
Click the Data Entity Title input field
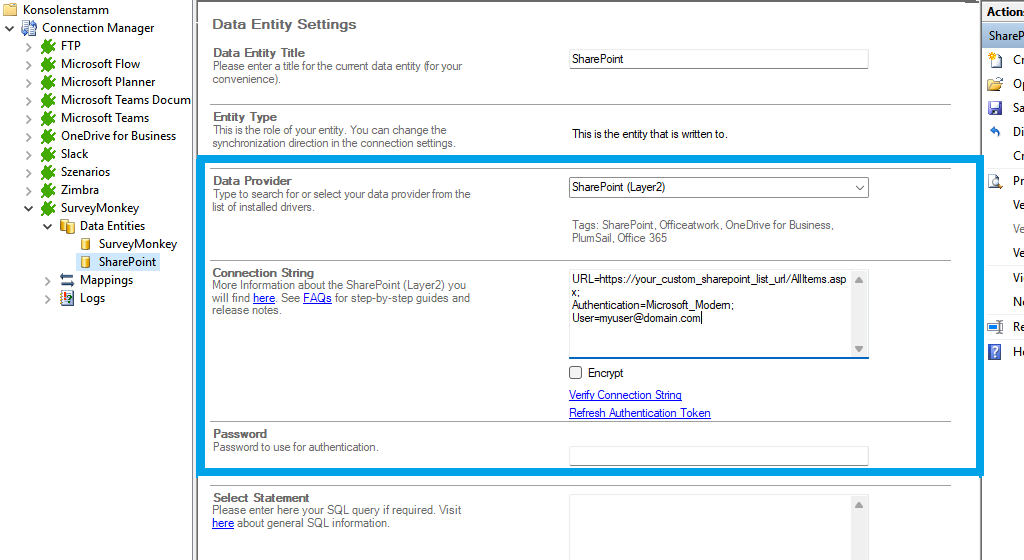[718, 59]
